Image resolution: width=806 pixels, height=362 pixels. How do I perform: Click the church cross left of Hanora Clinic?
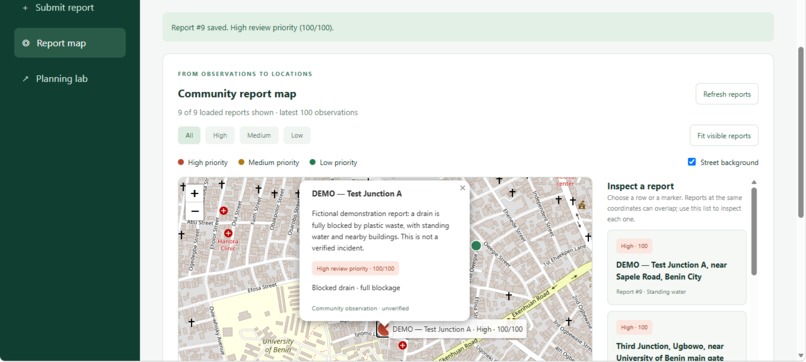(181, 234)
